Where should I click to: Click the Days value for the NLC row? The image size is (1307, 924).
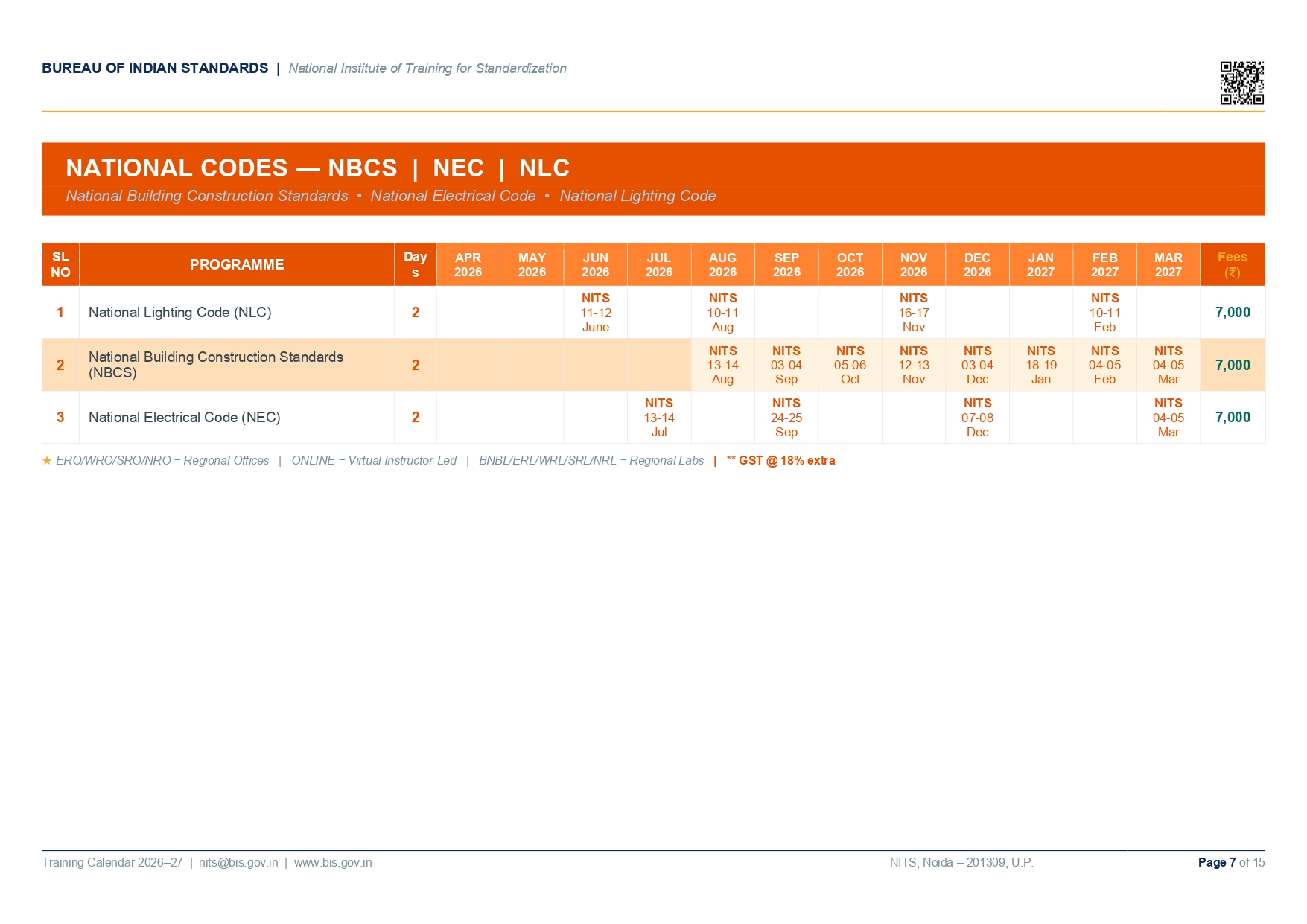(x=416, y=313)
